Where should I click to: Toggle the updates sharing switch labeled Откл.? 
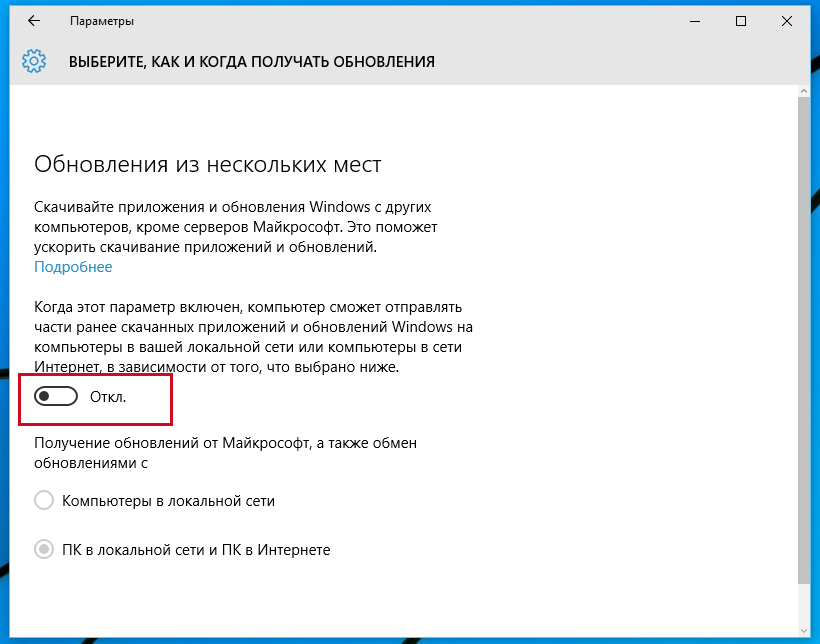click(56, 397)
